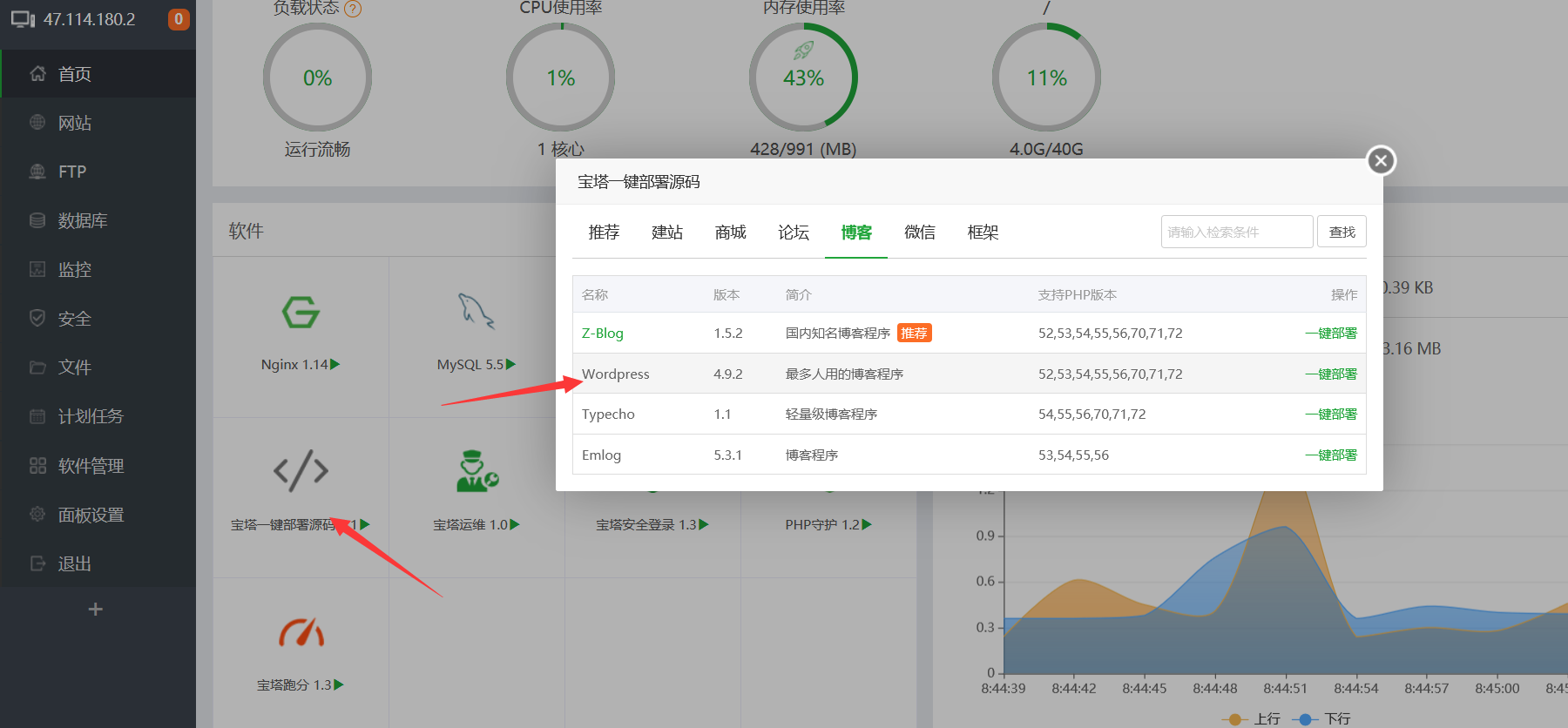Open the 首页 home icon in sidebar
This screenshot has width=1568, height=728.
click(x=37, y=74)
